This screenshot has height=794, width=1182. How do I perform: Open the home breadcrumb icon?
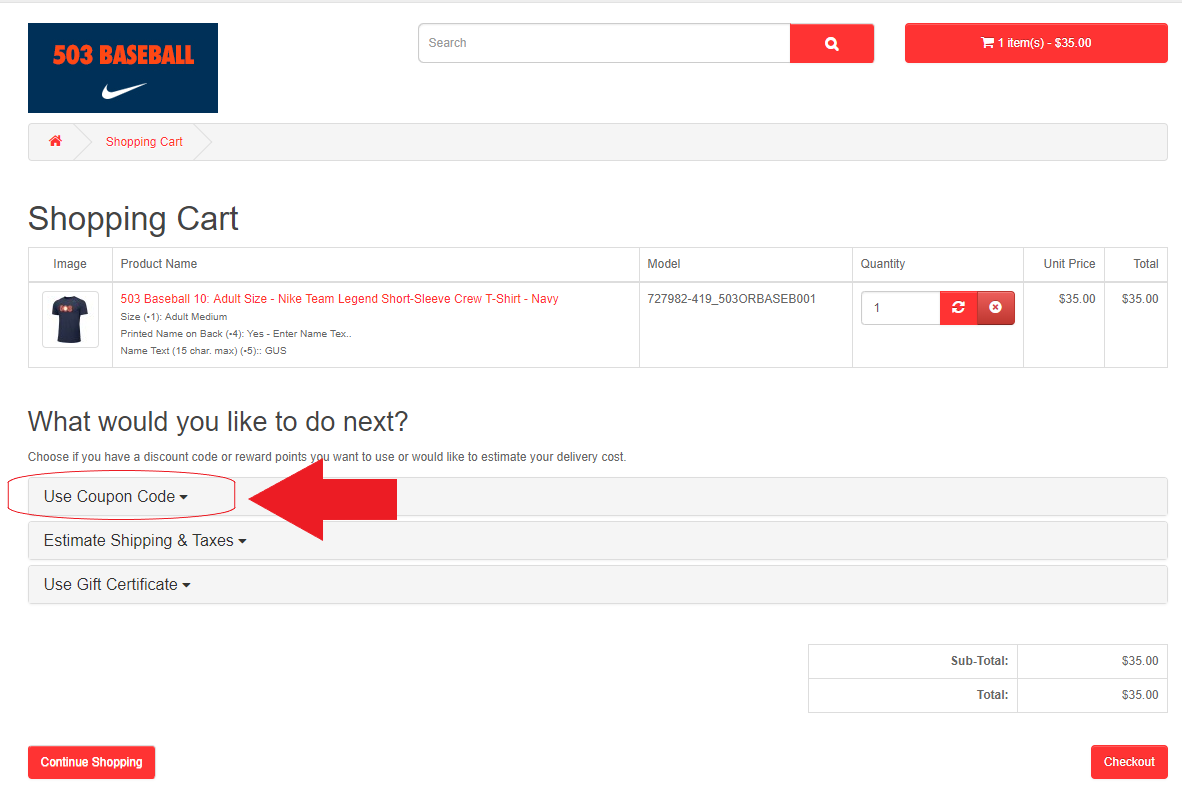click(x=55, y=141)
